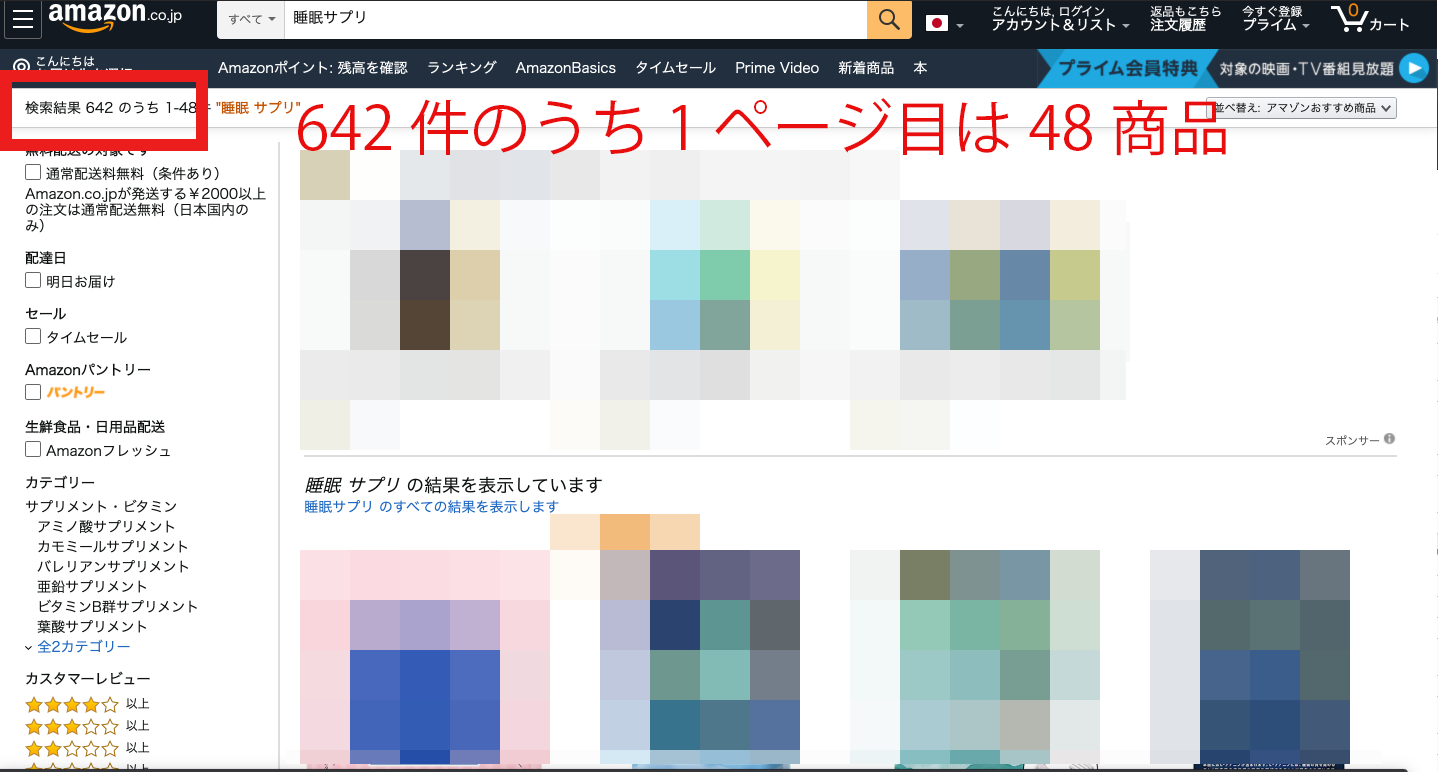Viewport: 1438px width, 772px height.
Task: Click the スポンサー label
Action: pos(1352,440)
